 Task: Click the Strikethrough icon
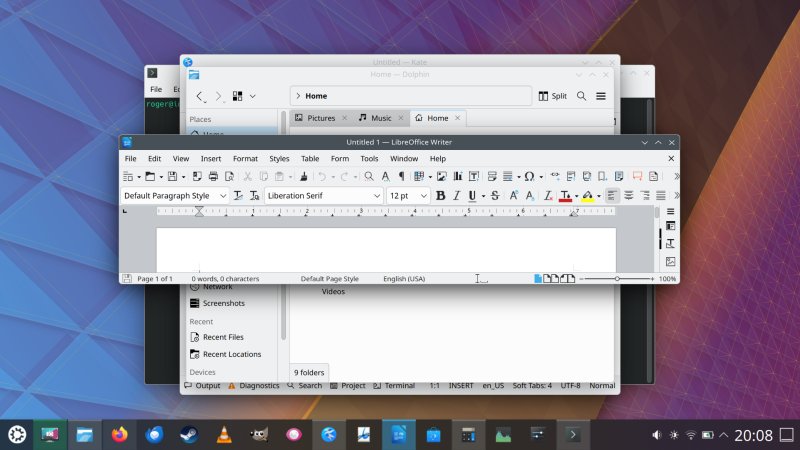[x=495, y=196]
